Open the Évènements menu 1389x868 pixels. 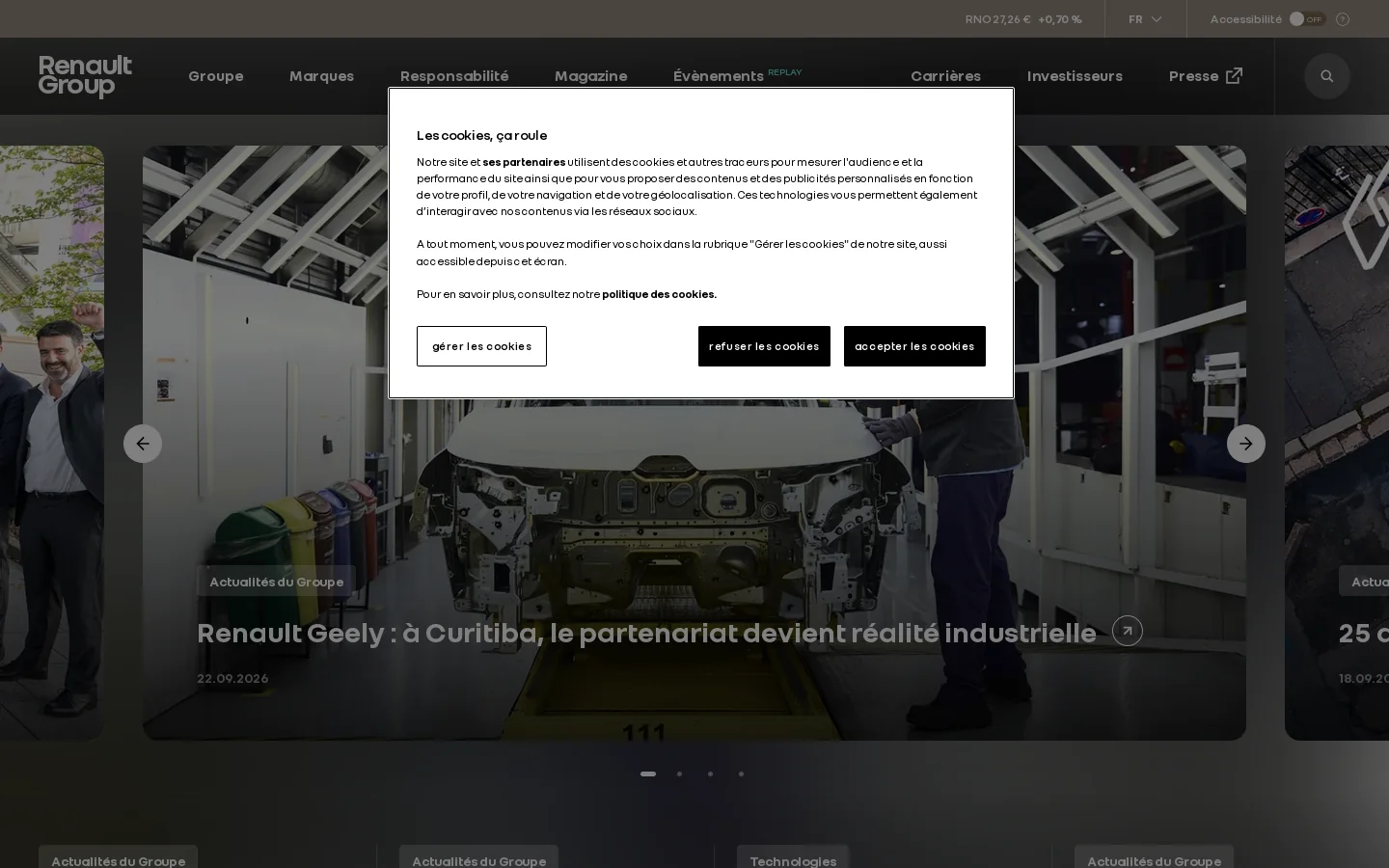[x=719, y=76]
